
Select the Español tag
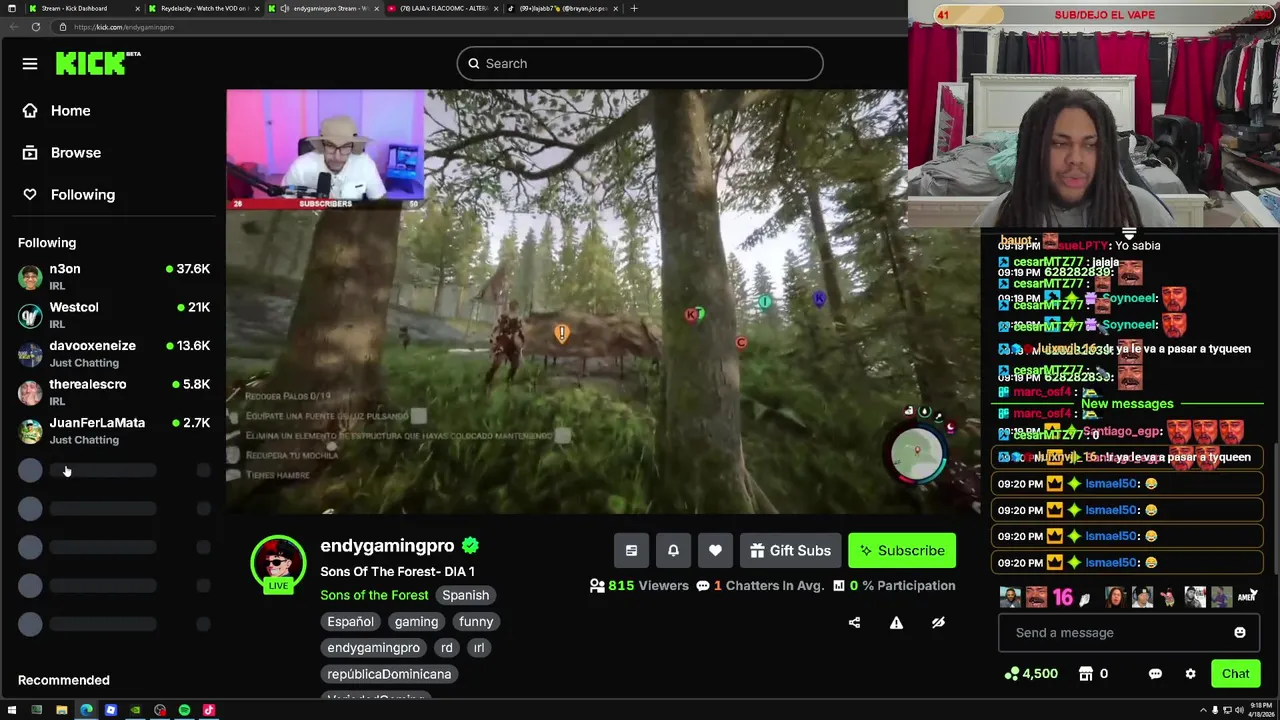(x=350, y=622)
